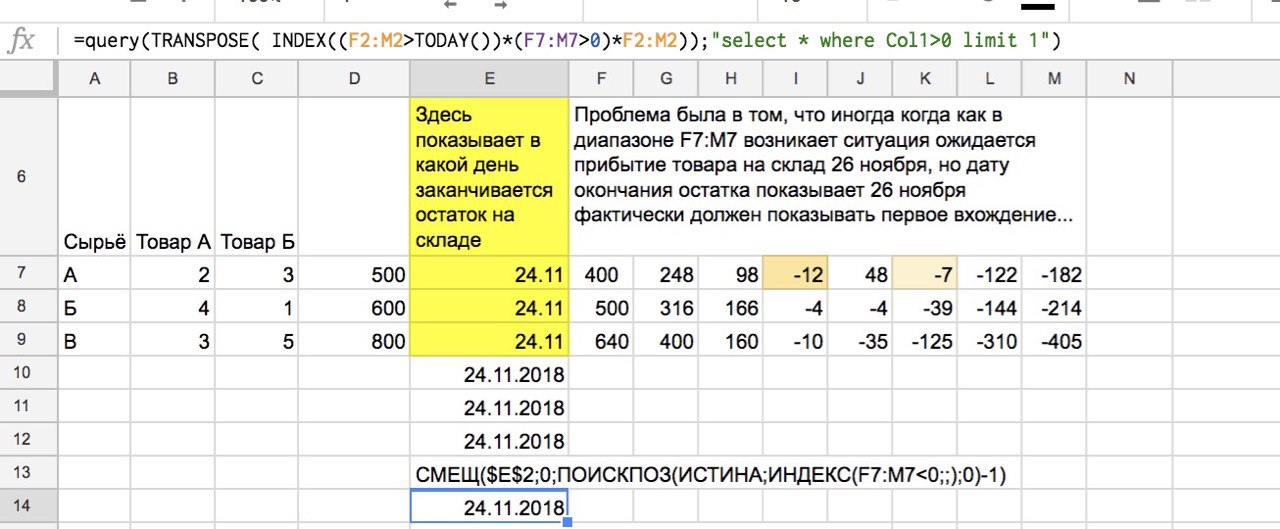Click cell with value -125
The width and height of the screenshot is (1280, 529).
pos(925,341)
